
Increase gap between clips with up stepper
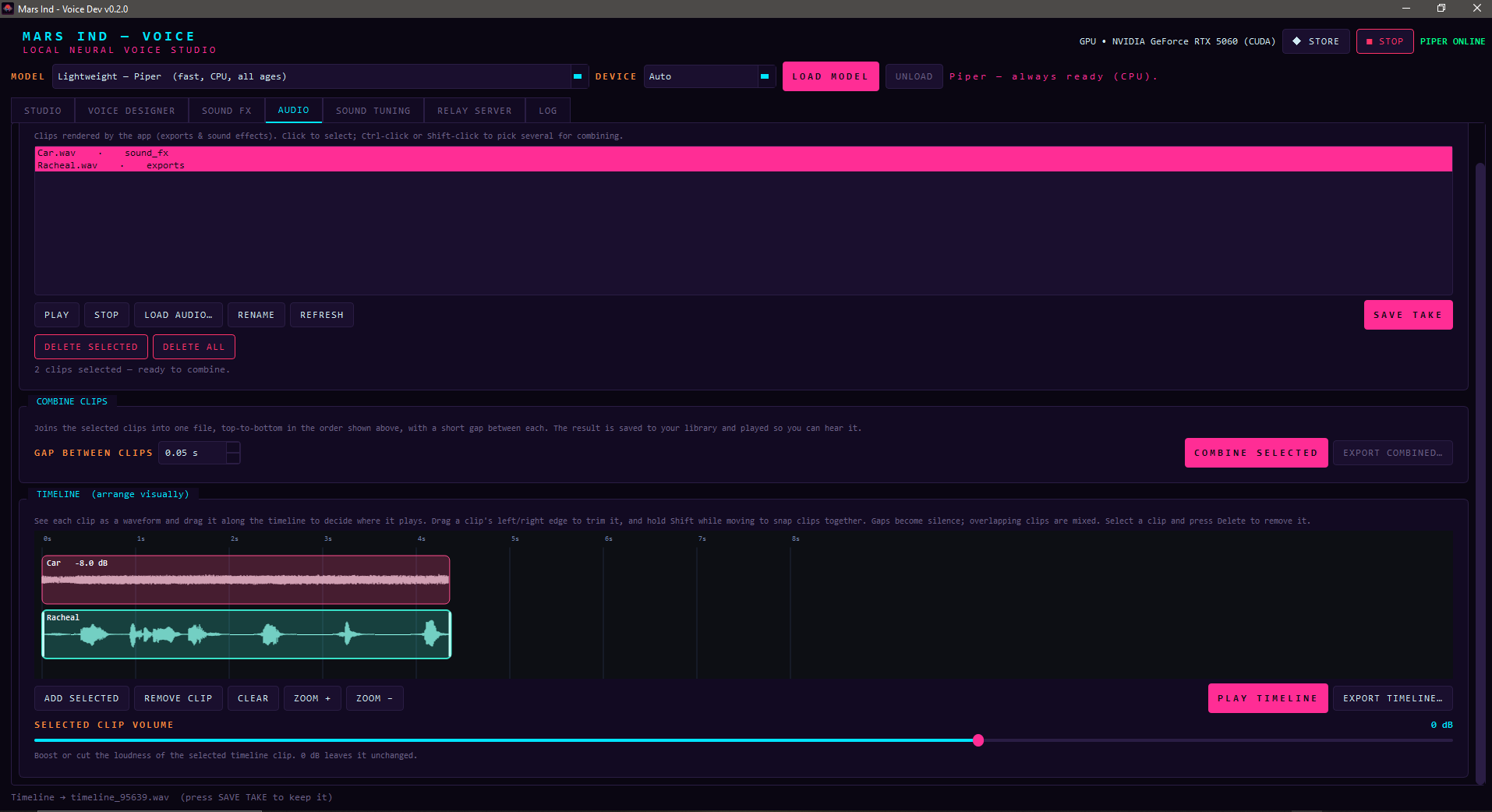coord(233,447)
